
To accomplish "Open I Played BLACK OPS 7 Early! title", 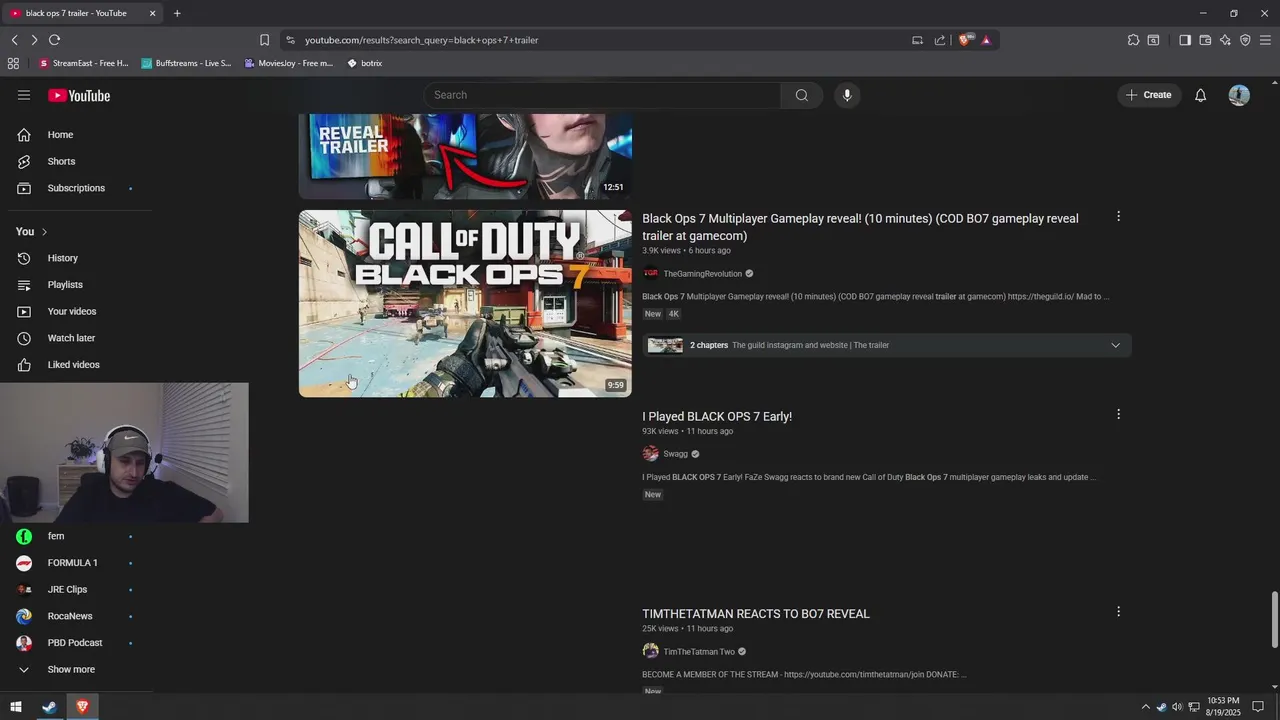I will [717, 416].
